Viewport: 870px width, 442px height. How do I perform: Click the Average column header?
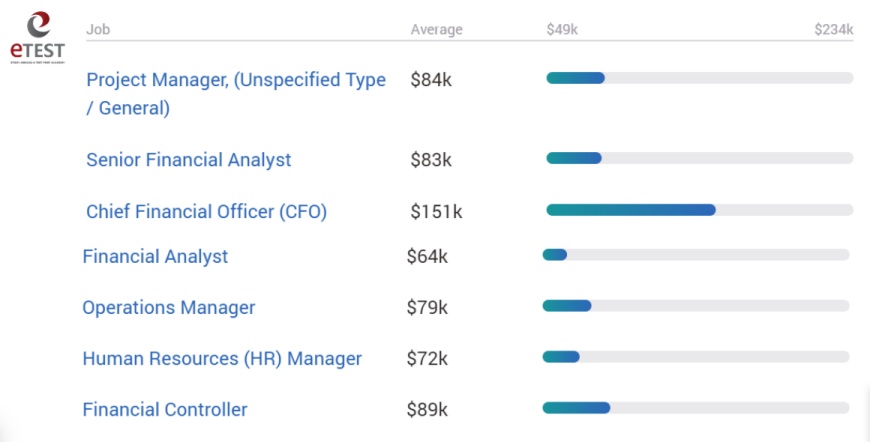(x=437, y=29)
